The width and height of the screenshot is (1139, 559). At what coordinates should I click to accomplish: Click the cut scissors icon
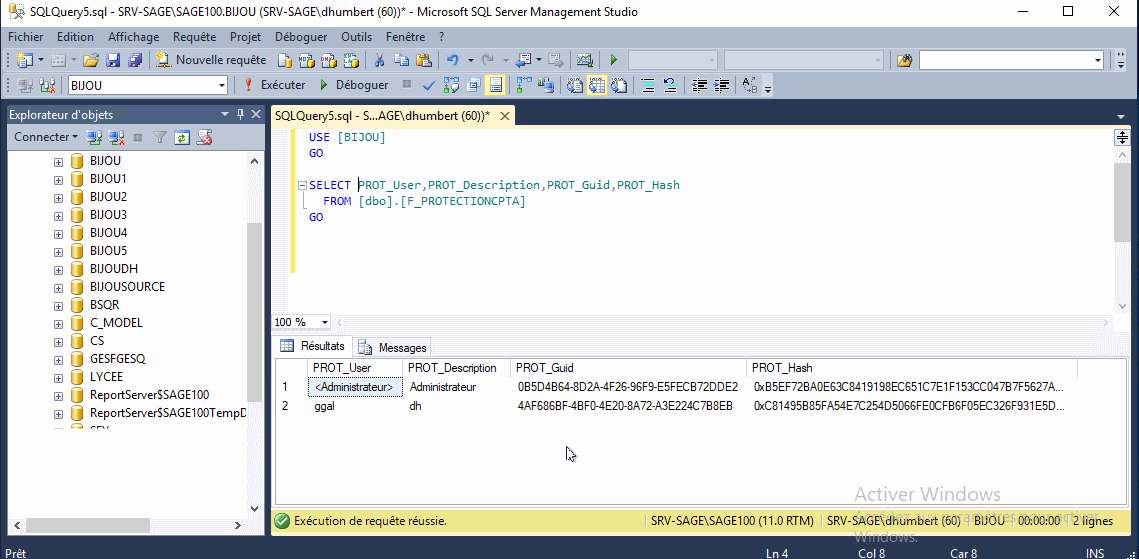[380, 60]
